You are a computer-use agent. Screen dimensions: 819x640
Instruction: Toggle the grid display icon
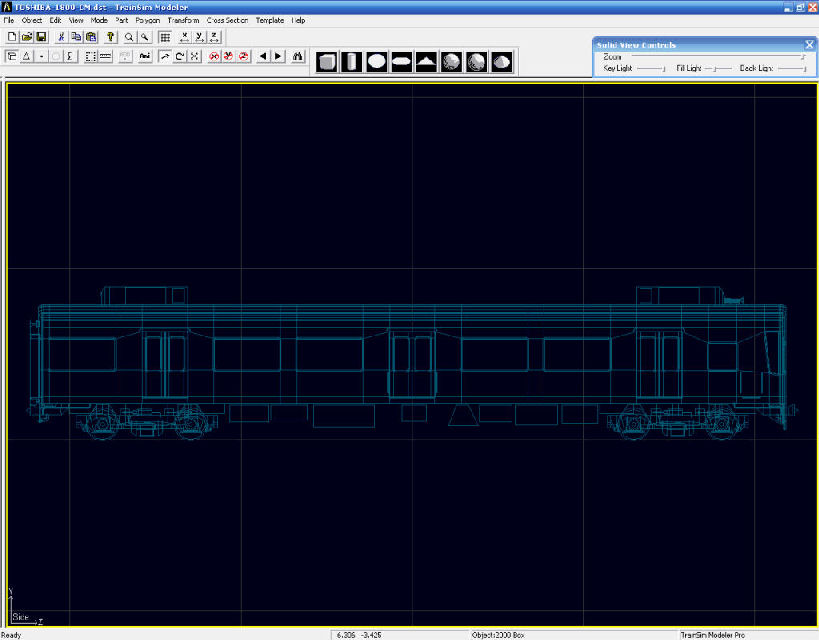click(165, 36)
